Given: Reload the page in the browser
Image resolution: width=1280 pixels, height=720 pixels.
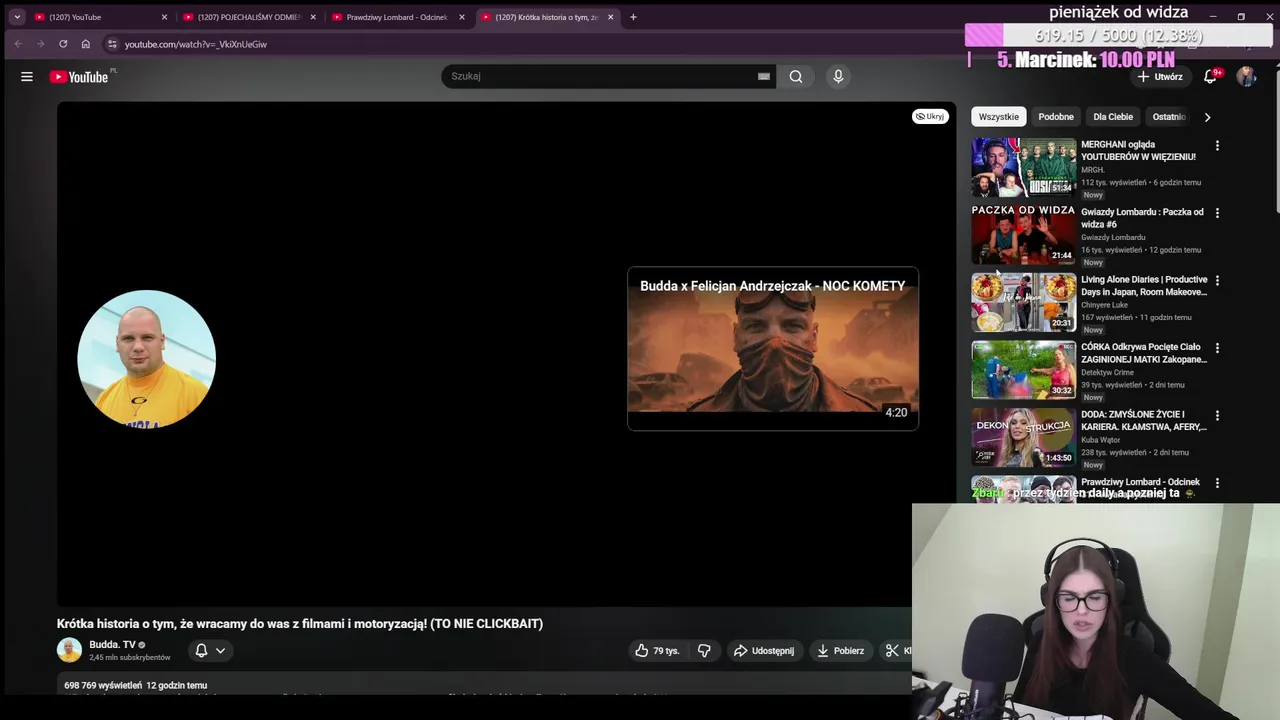Looking at the screenshot, I should tap(63, 44).
